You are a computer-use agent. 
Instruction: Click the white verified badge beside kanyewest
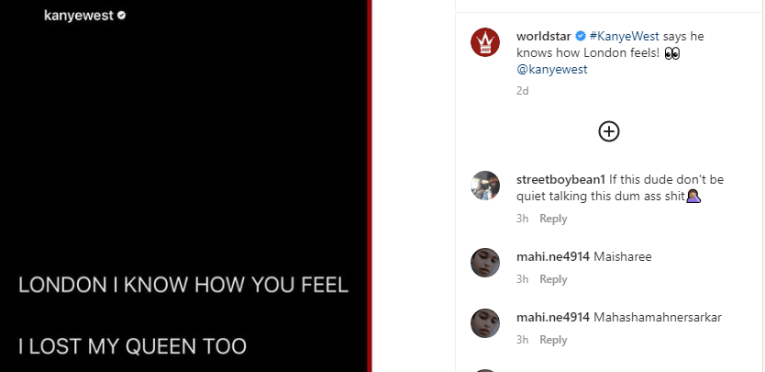click(121, 16)
